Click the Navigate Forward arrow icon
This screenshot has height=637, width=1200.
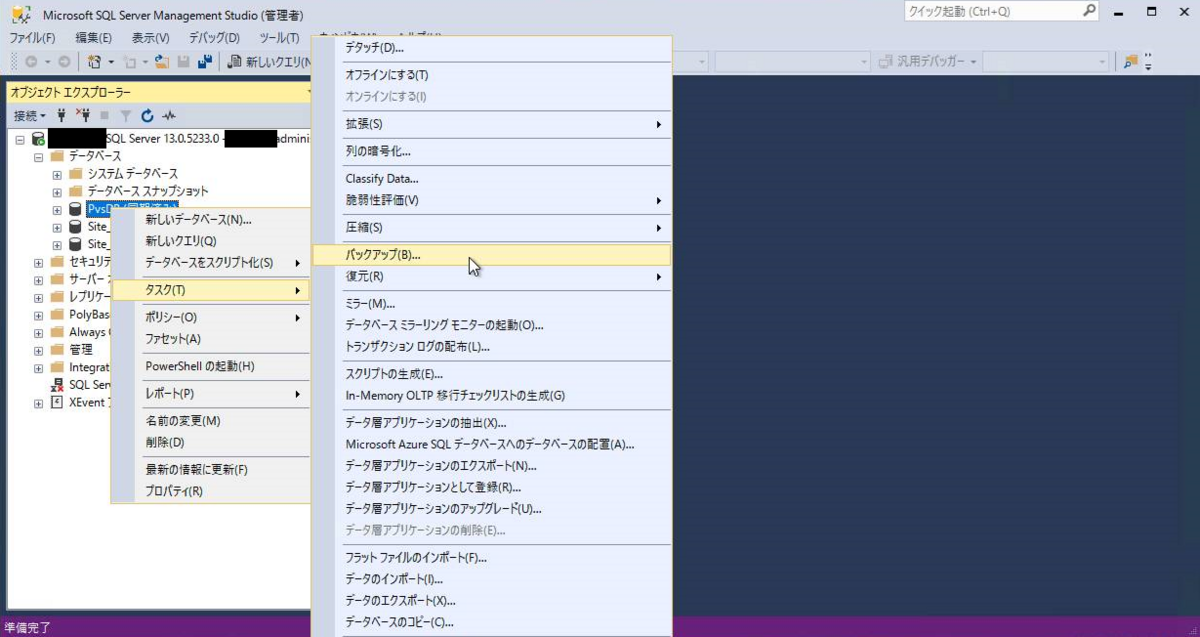coord(64,62)
